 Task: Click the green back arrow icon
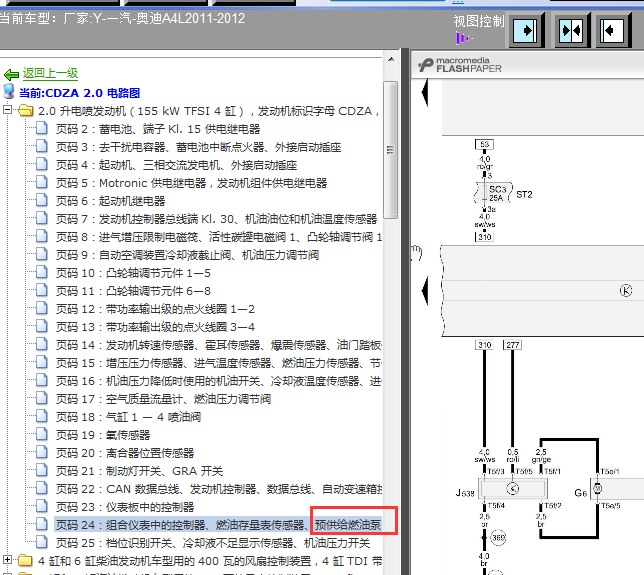coord(11,74)
